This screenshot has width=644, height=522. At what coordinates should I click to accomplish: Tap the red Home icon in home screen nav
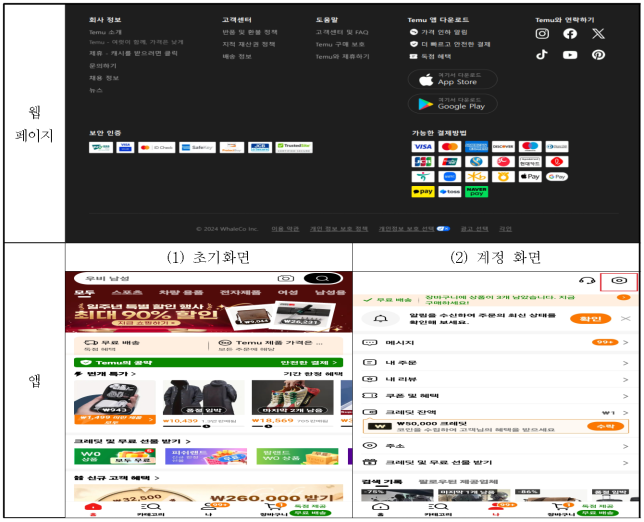click(x=93, y=509)
